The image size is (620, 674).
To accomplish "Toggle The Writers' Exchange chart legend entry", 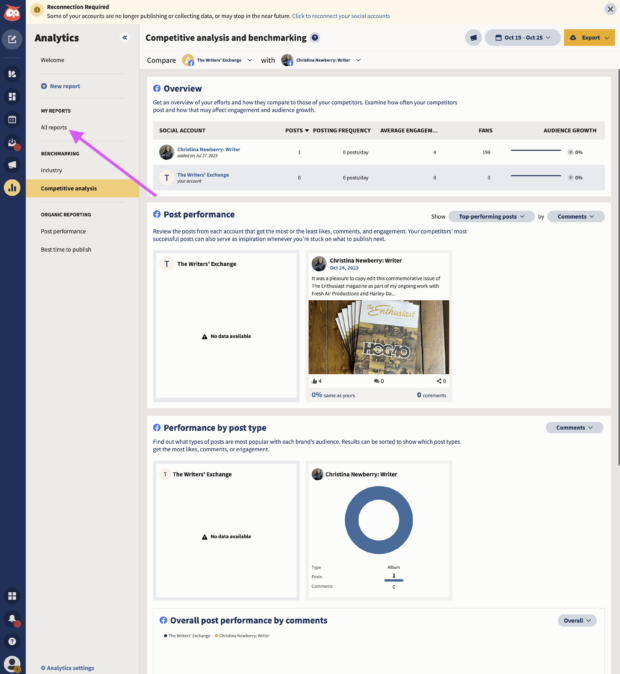I will (187, 636).
